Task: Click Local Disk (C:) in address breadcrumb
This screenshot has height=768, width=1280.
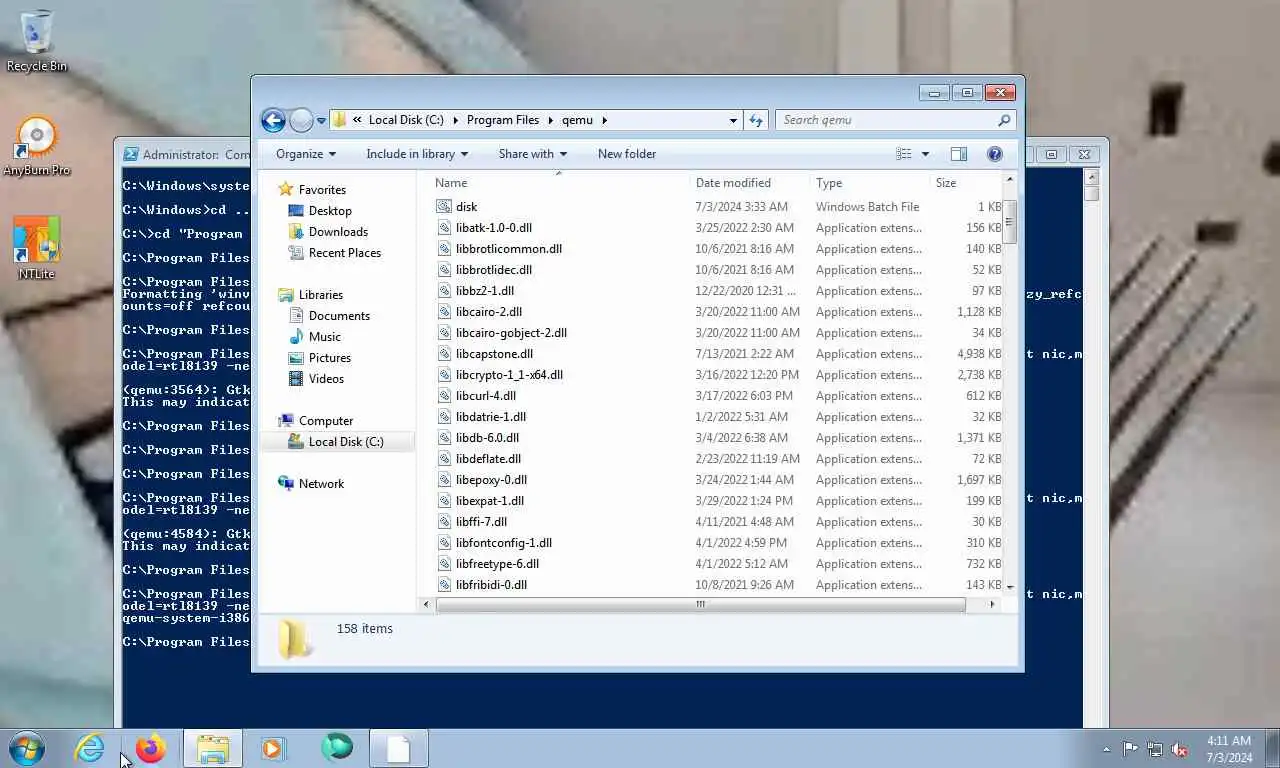Action: click(406, 120)
